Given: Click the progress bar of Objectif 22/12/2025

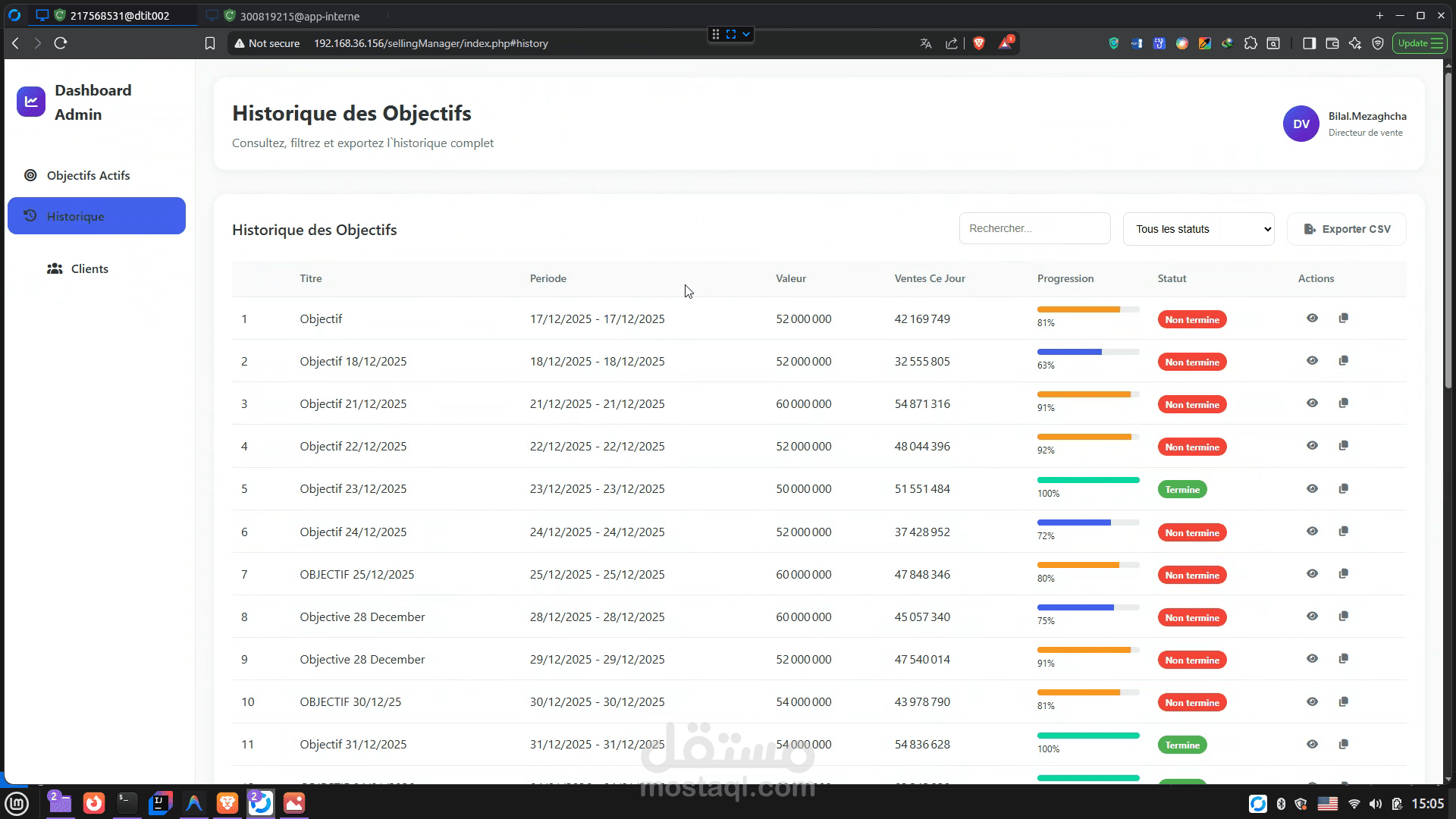Looking at the screenshot, I should pos(1087,437).
